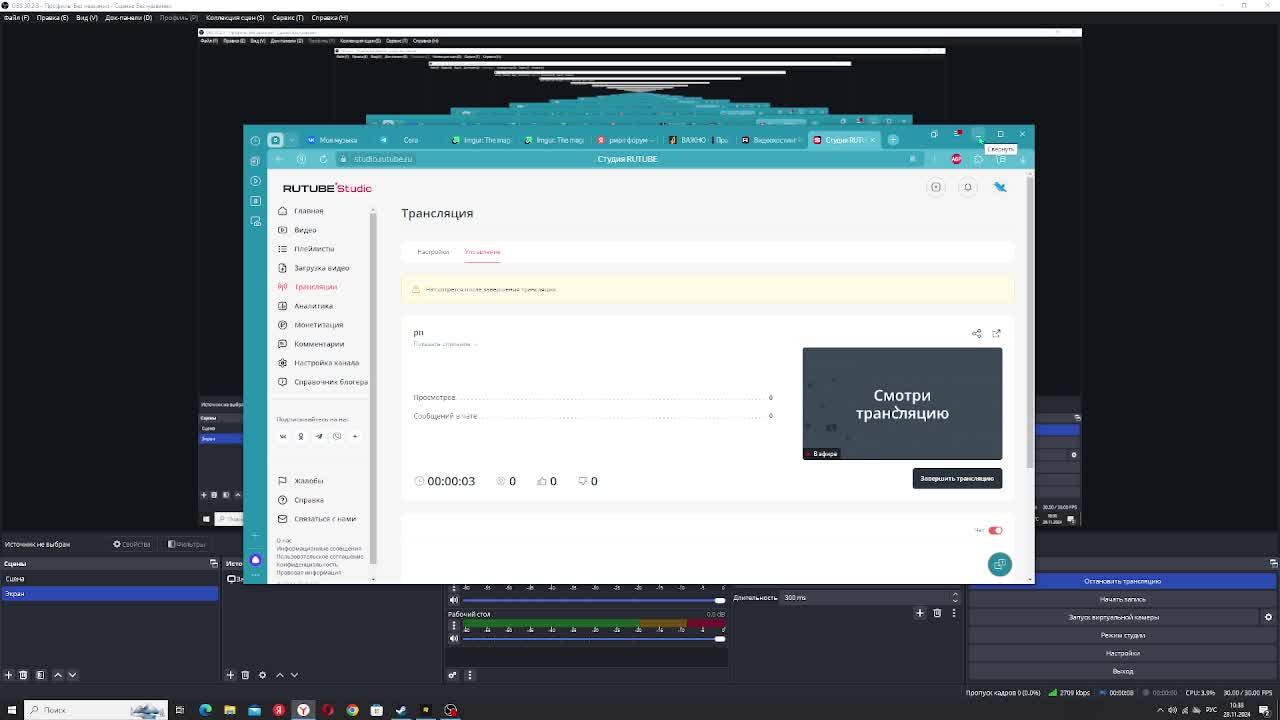Click Режим студии in OBS controls
The height and width of the screenshot is (720, 1280).
click(1122, 635)
